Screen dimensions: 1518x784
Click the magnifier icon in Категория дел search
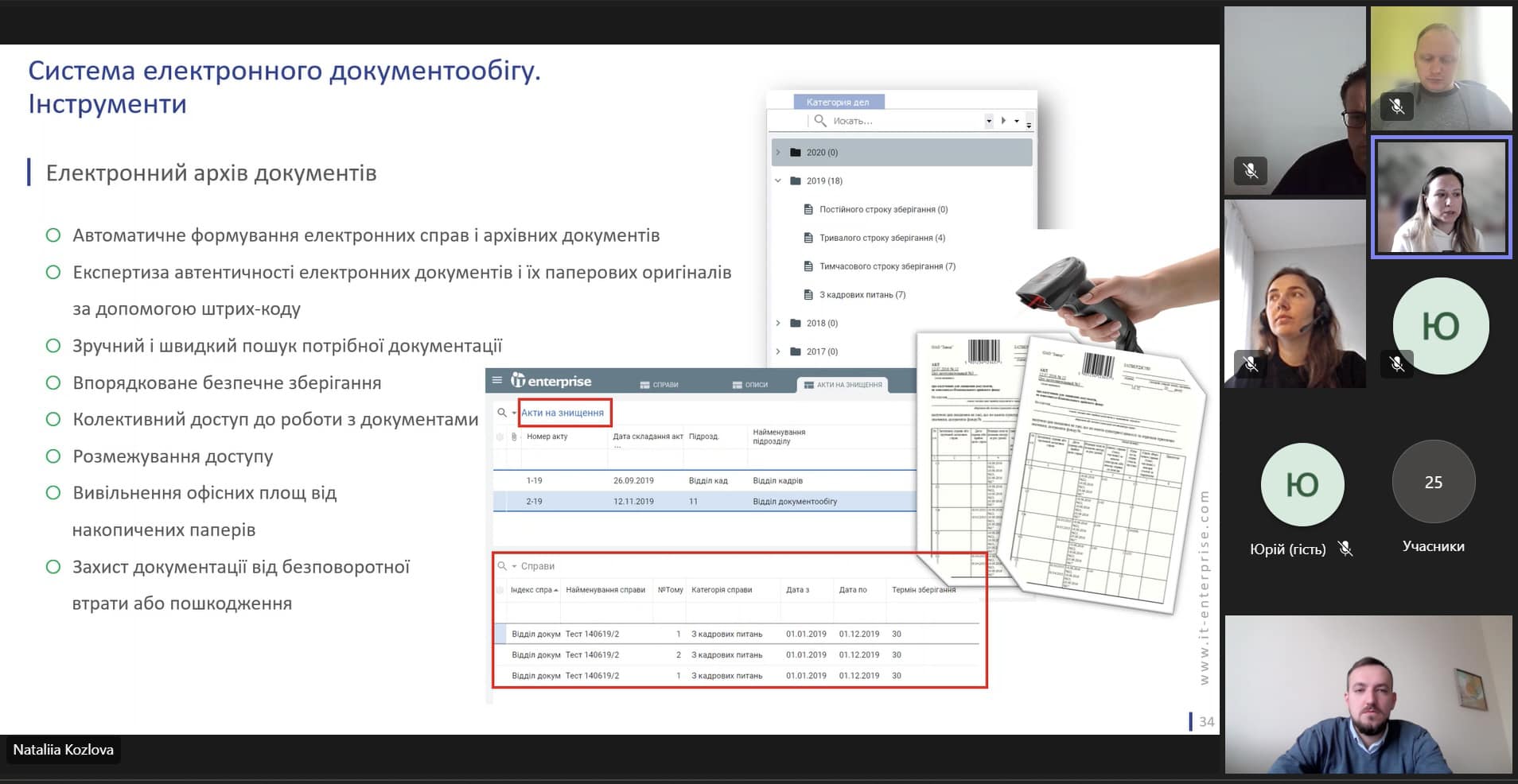[x=820, y=121]
